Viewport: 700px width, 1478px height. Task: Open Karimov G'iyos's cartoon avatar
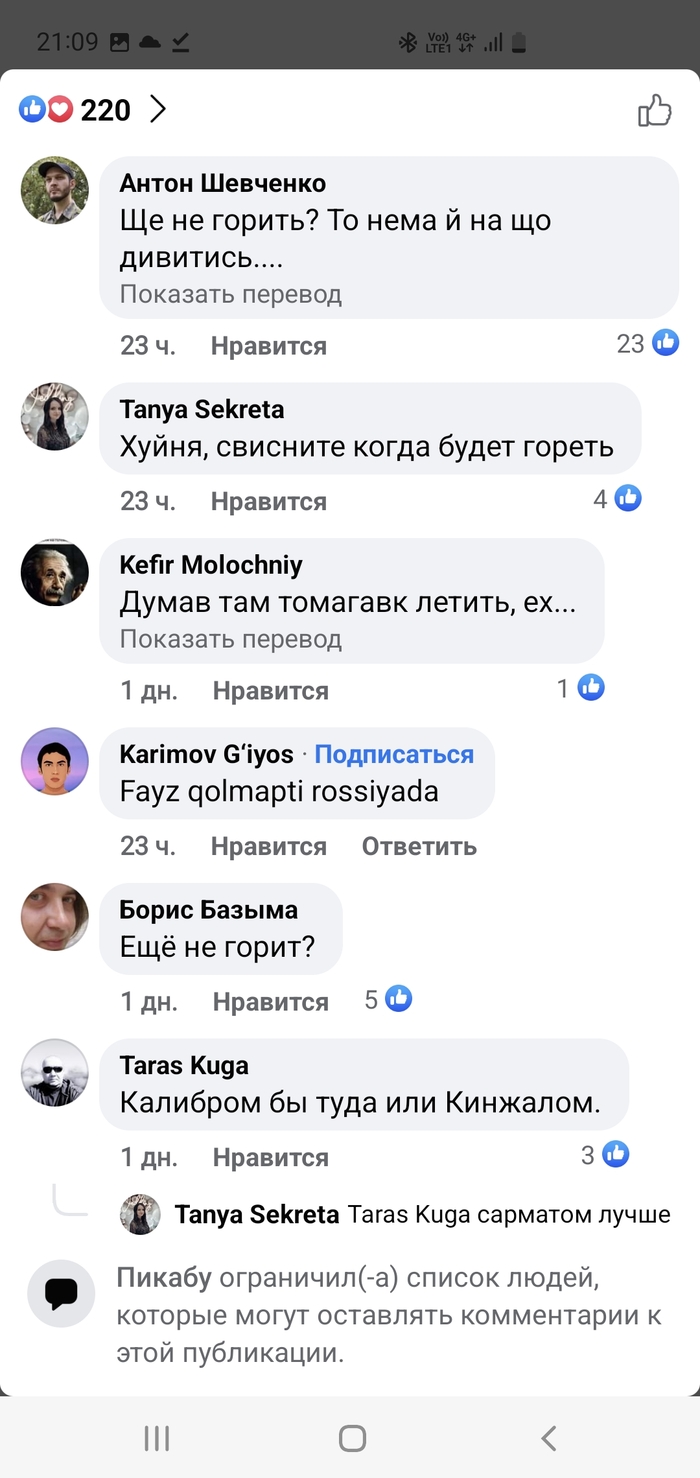pyautogui.click(x=55, y=761)
